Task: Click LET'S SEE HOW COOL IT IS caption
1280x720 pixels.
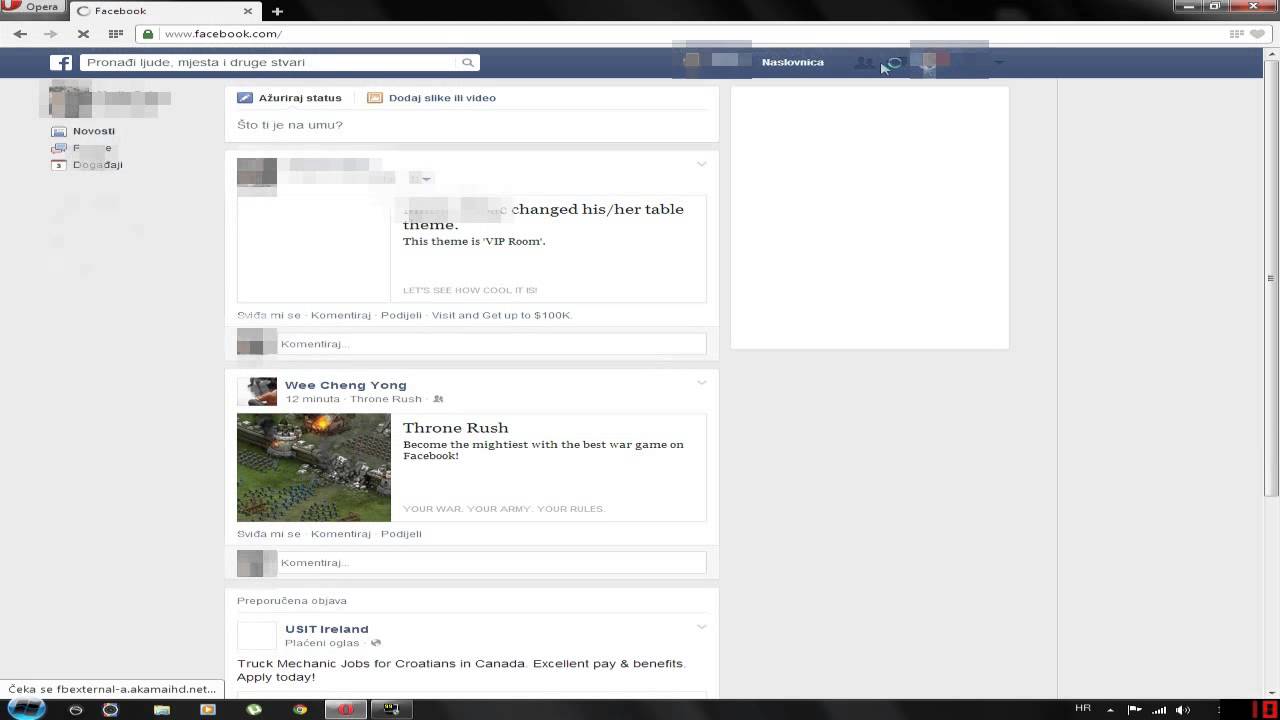Action: point(470,290)
